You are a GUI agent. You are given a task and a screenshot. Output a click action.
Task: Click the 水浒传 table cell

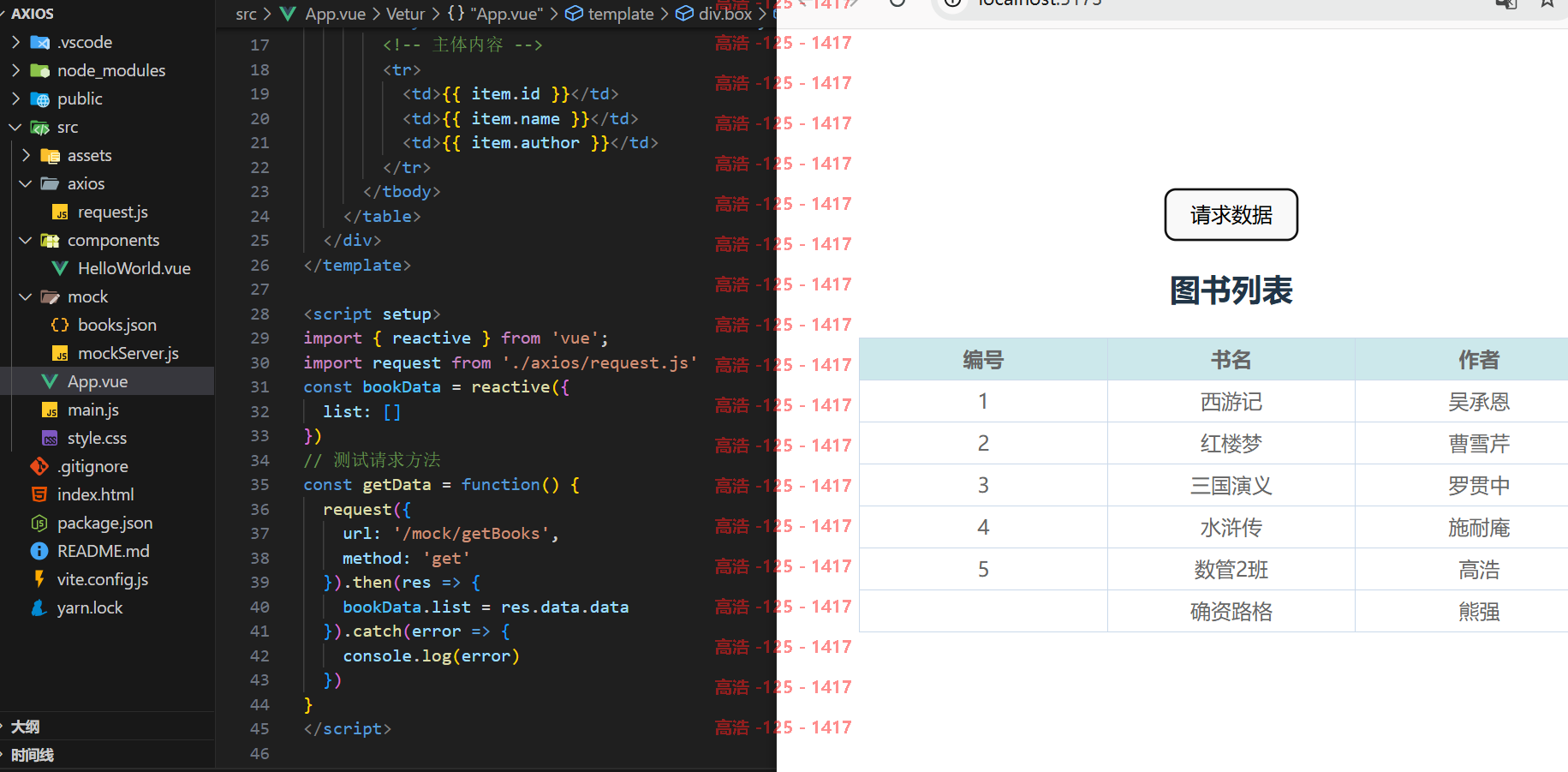click(1231, 528)
